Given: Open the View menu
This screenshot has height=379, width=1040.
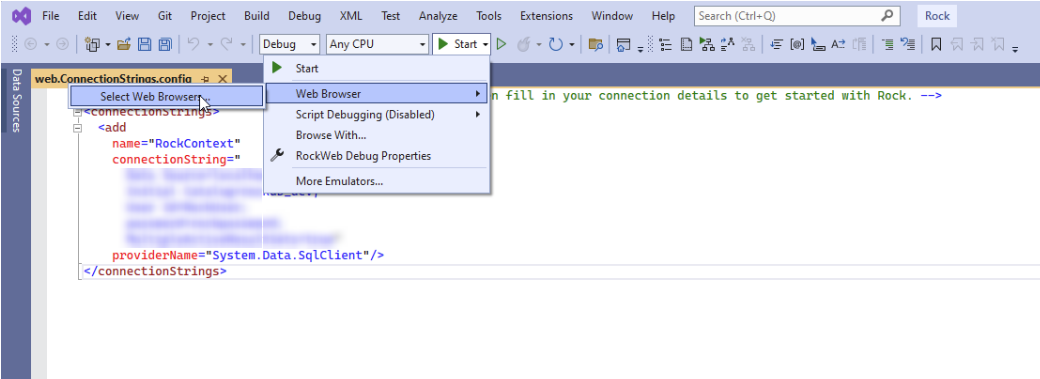Looking at the screenshot, I should click(127, 15).
